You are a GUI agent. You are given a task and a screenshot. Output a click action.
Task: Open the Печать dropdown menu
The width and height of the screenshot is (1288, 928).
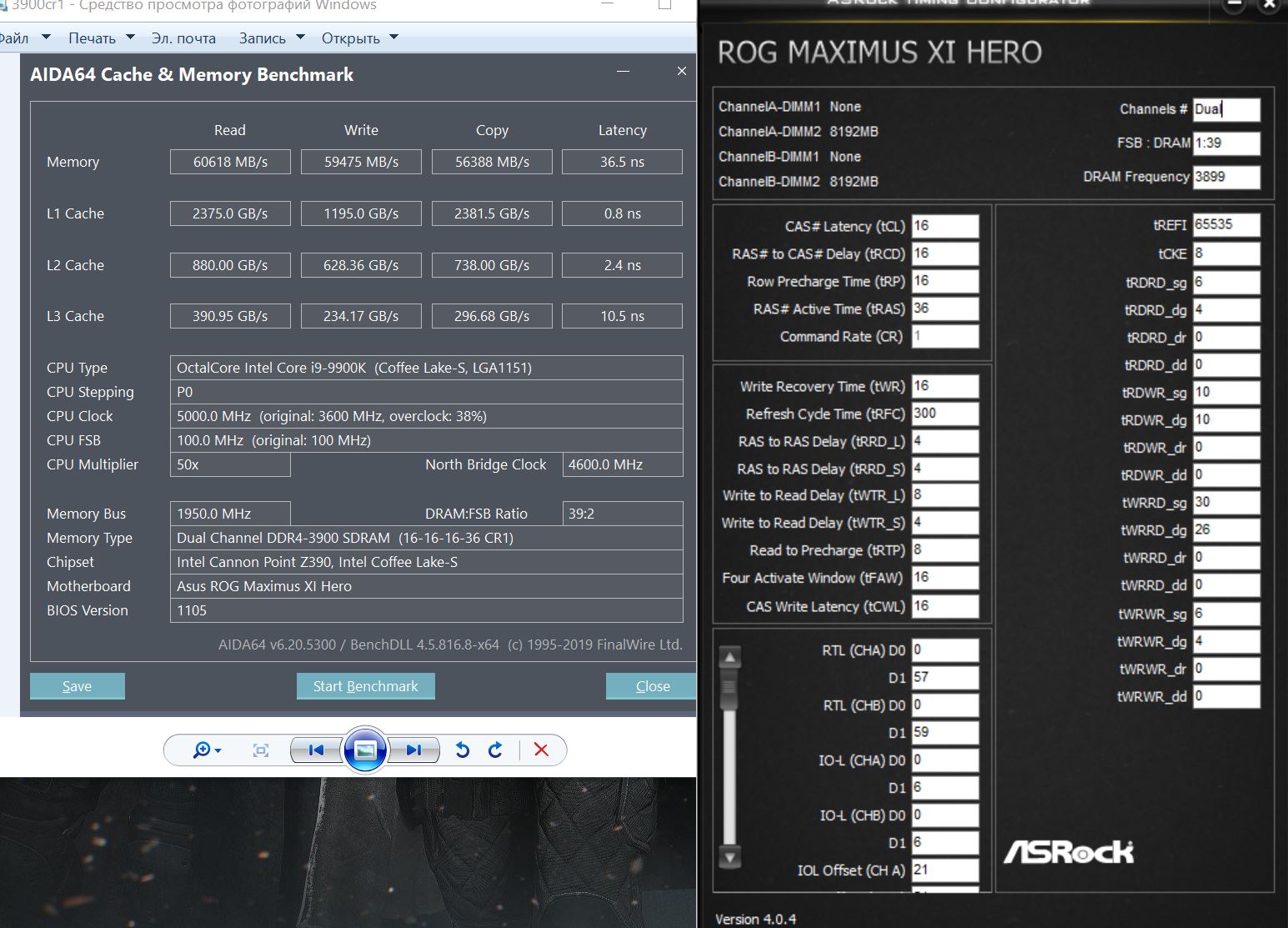tap(102, 38)
